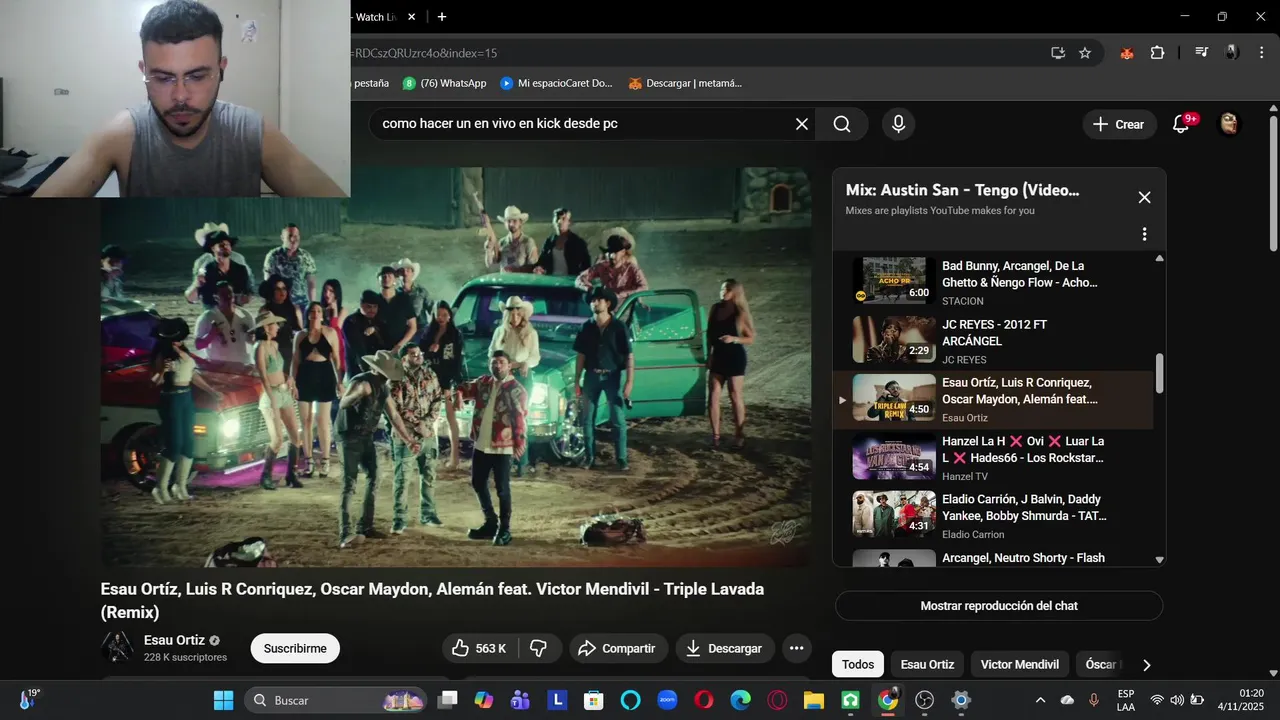This screenshot has width=1280, height=720.
Task: Open taskbar Buscar search box
Action: coord(336,700)
